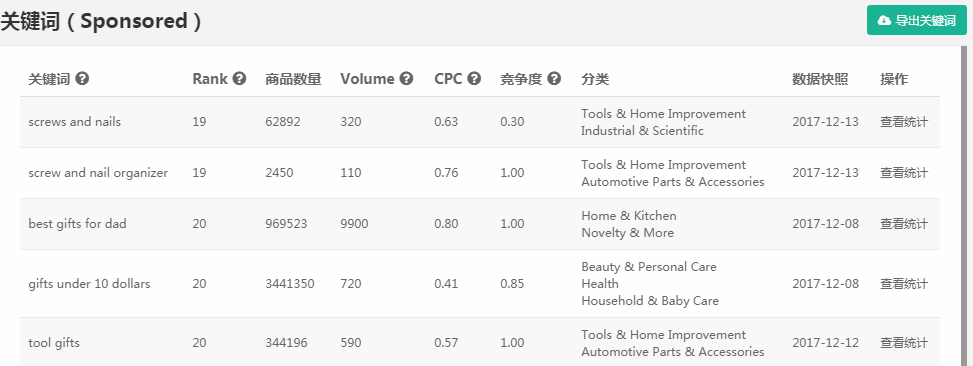Click the Rank column header
973x366 pixels.
(210, 79)
